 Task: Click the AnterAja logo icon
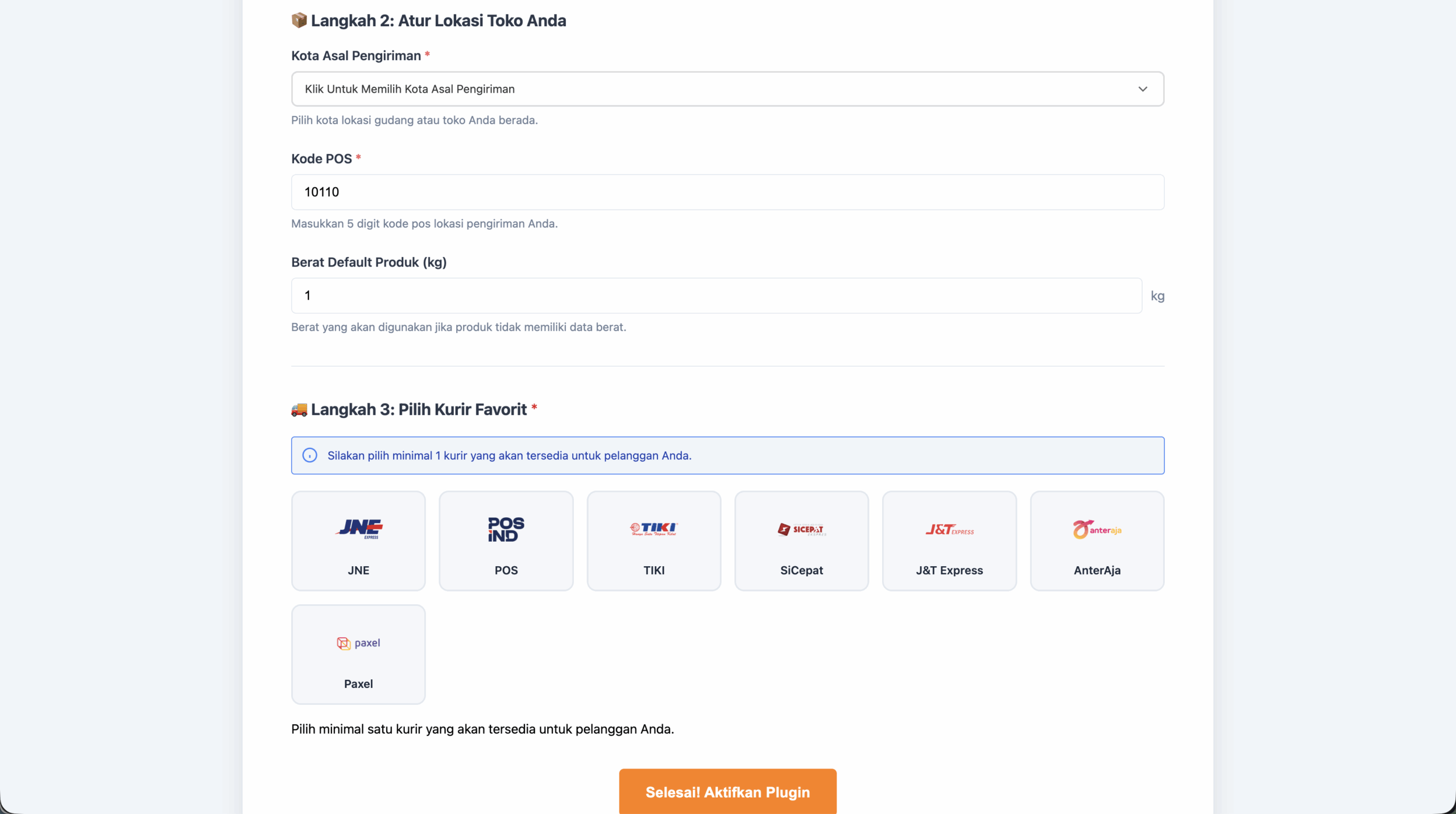point(1097,529)
